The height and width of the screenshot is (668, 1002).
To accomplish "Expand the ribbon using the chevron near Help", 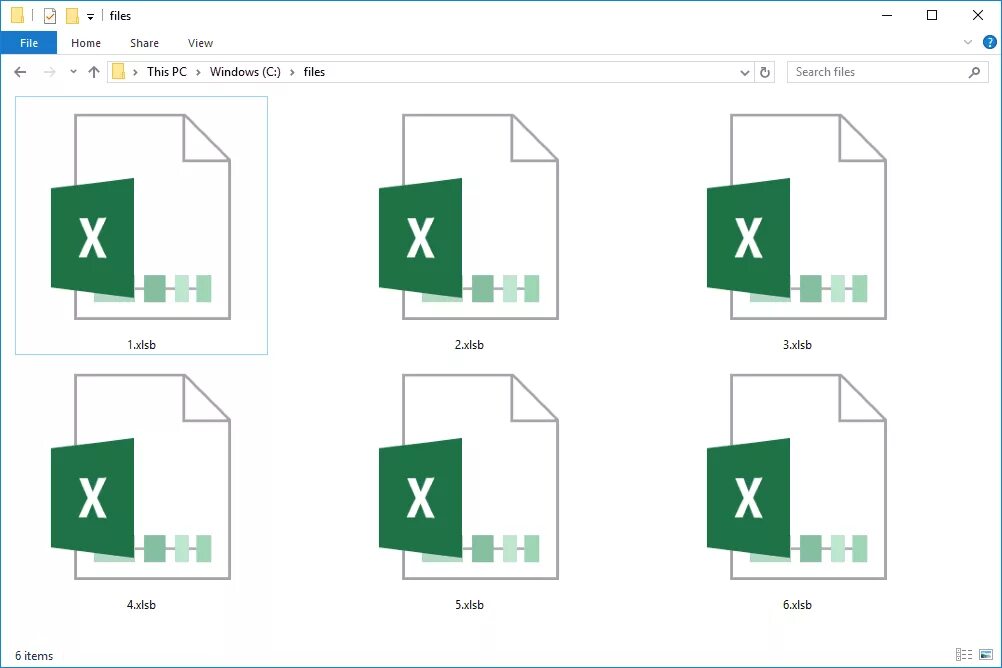I will 966,42.
